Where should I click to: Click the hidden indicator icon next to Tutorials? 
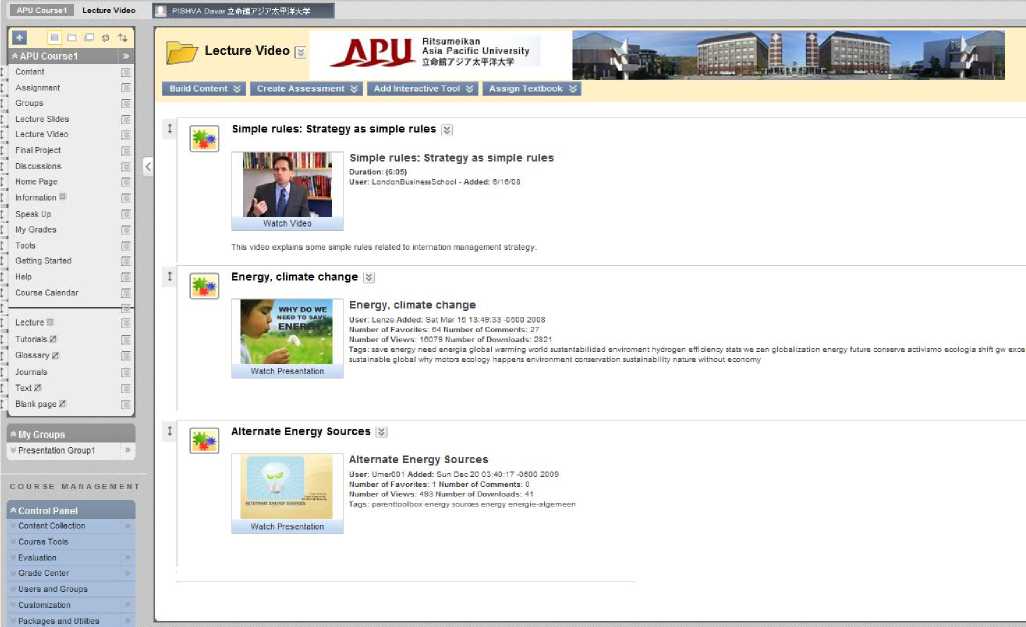[53, 339]
